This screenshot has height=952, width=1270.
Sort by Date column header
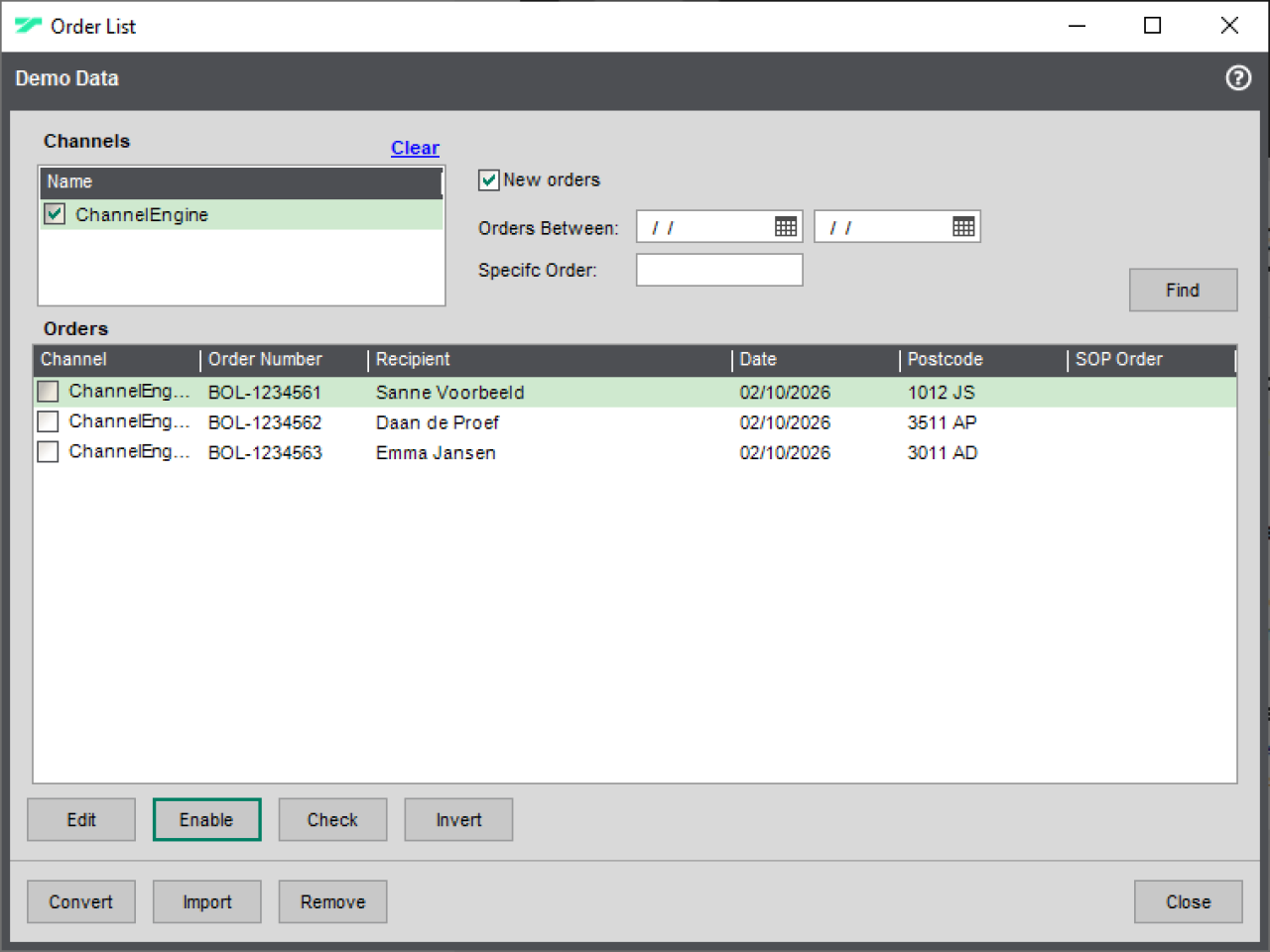click(x=816, y=360)
